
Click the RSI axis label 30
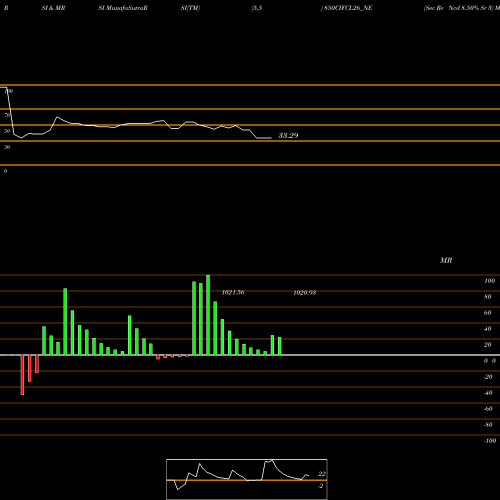pyautogui.click(x=7, y=147)
